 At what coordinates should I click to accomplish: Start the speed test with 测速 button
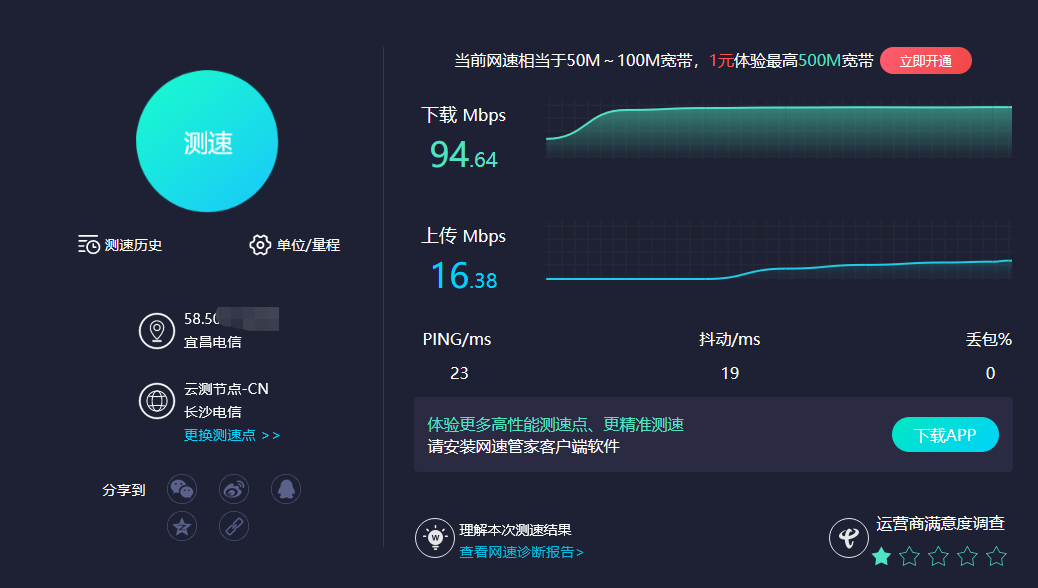click(207, 141)
